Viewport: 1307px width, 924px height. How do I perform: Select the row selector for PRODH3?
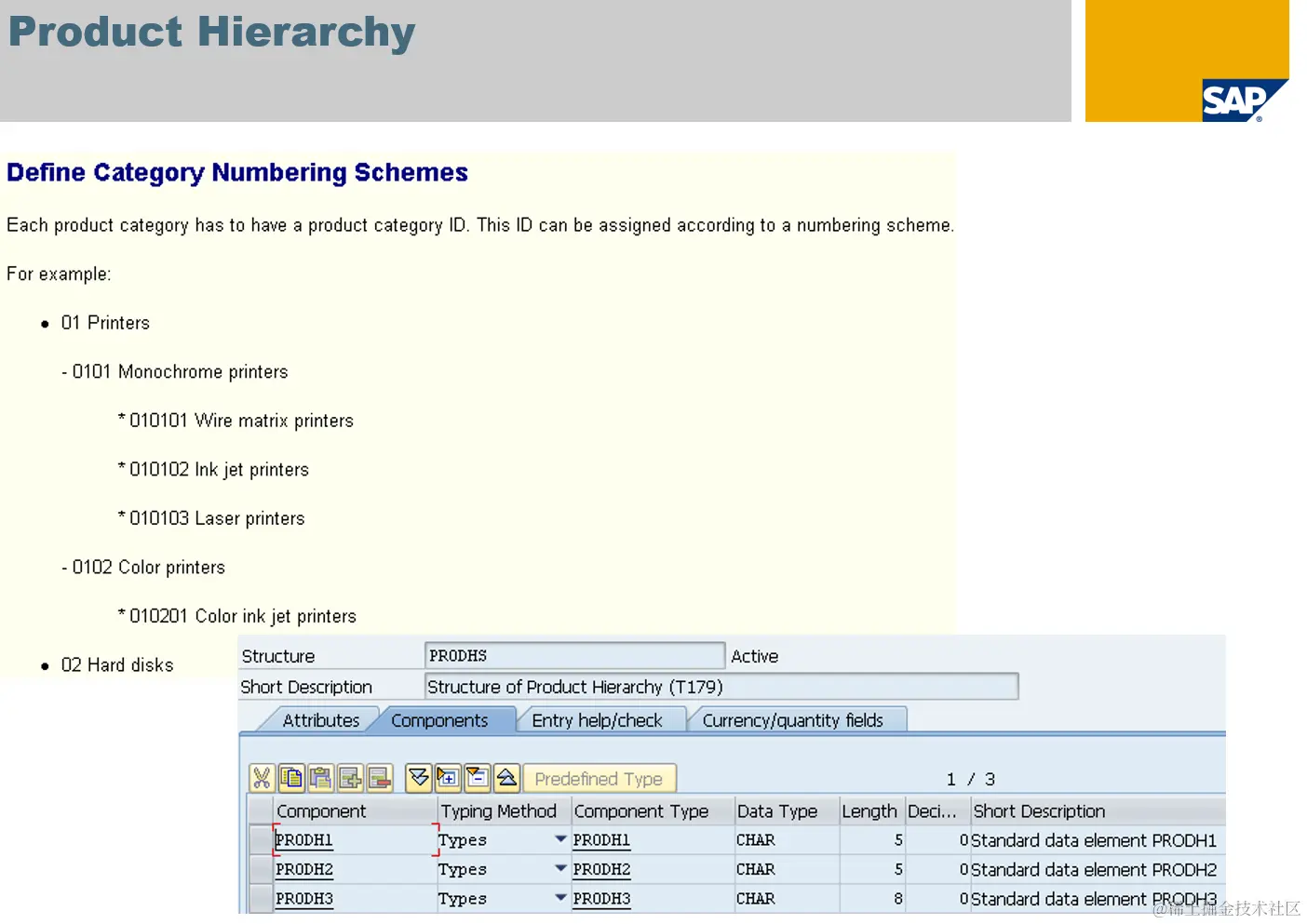(261, 899)
